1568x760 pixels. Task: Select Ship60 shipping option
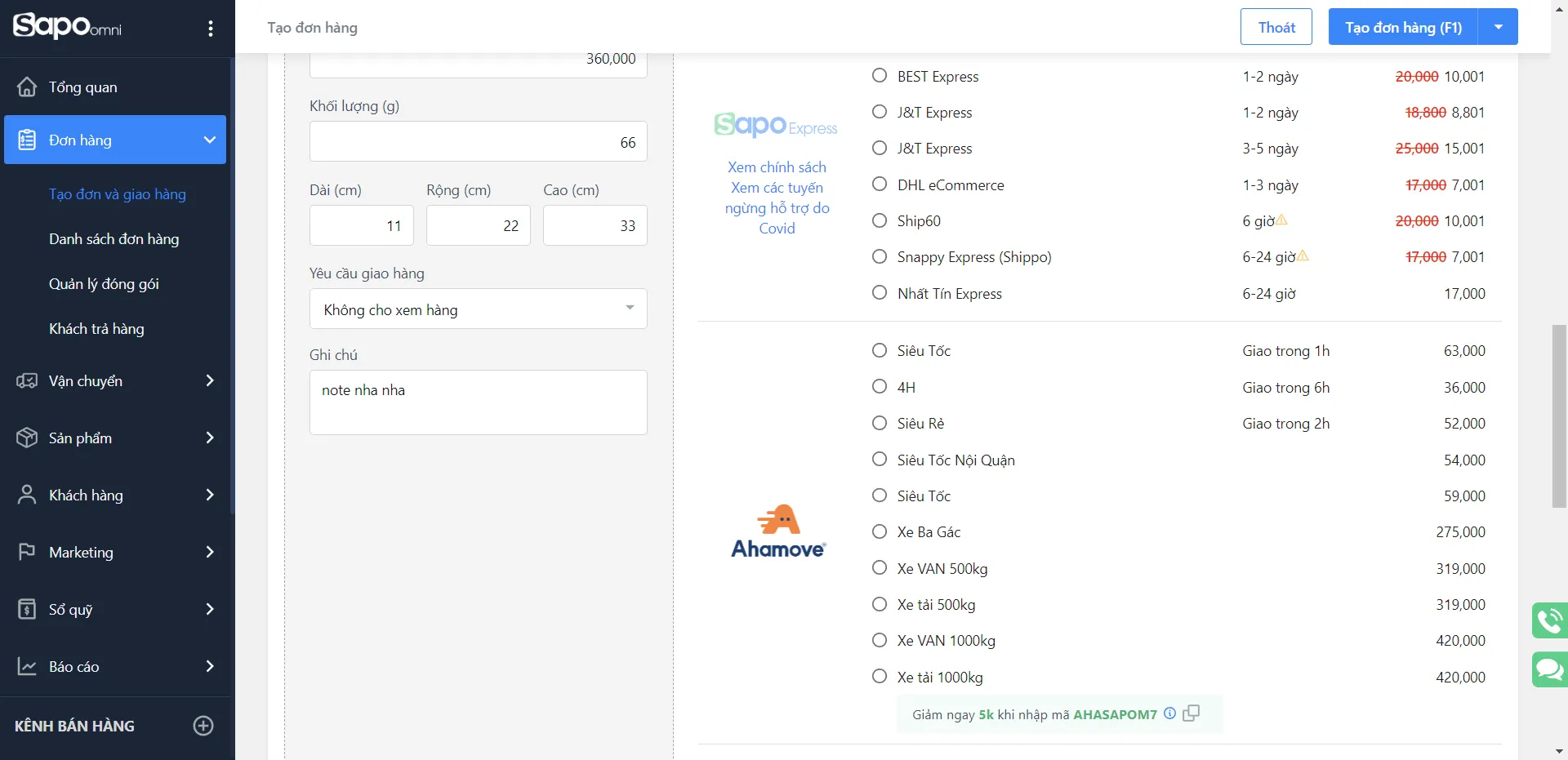880,220
